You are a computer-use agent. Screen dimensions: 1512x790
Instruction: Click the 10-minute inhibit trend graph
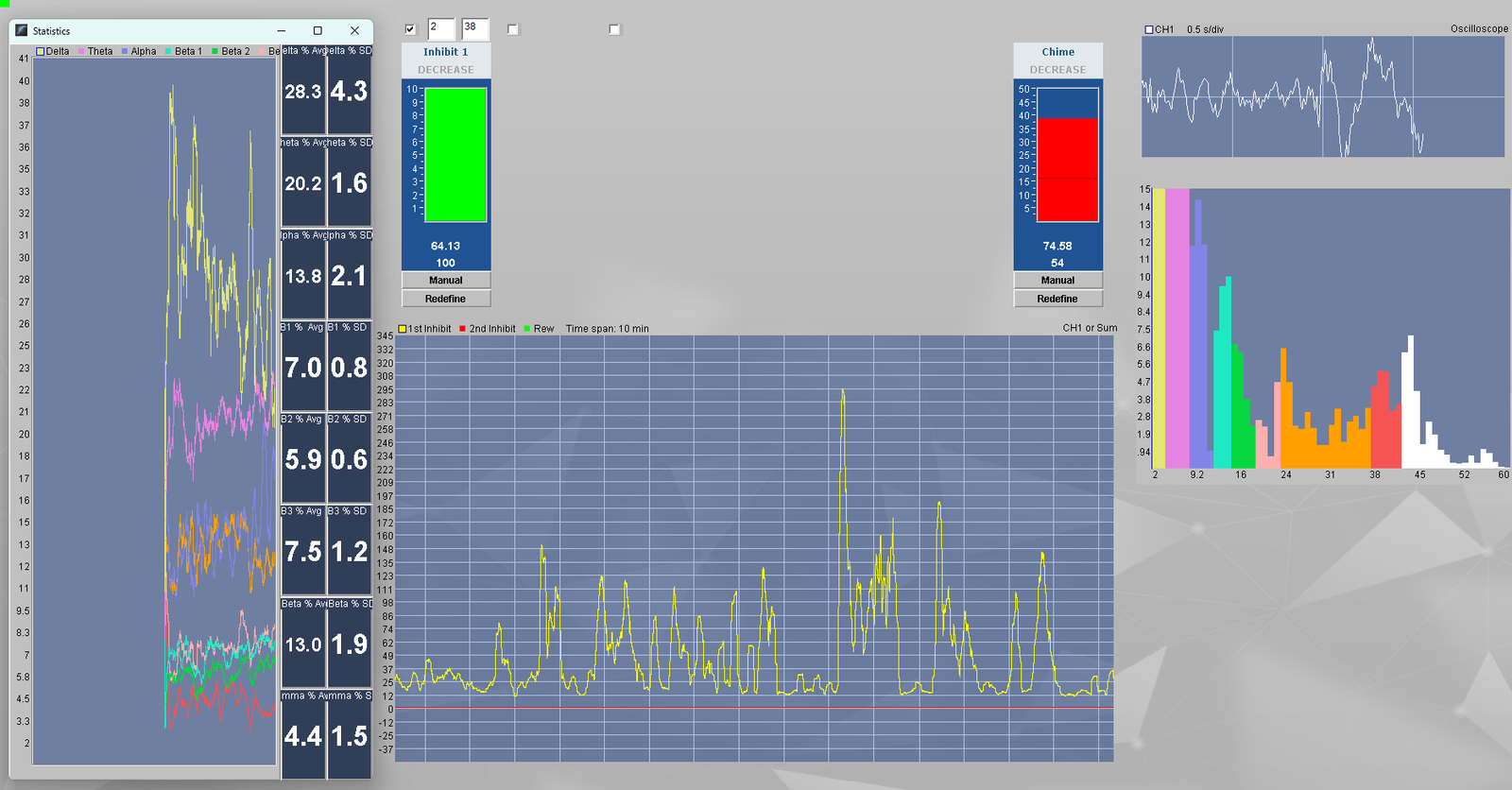click(754, 548)
